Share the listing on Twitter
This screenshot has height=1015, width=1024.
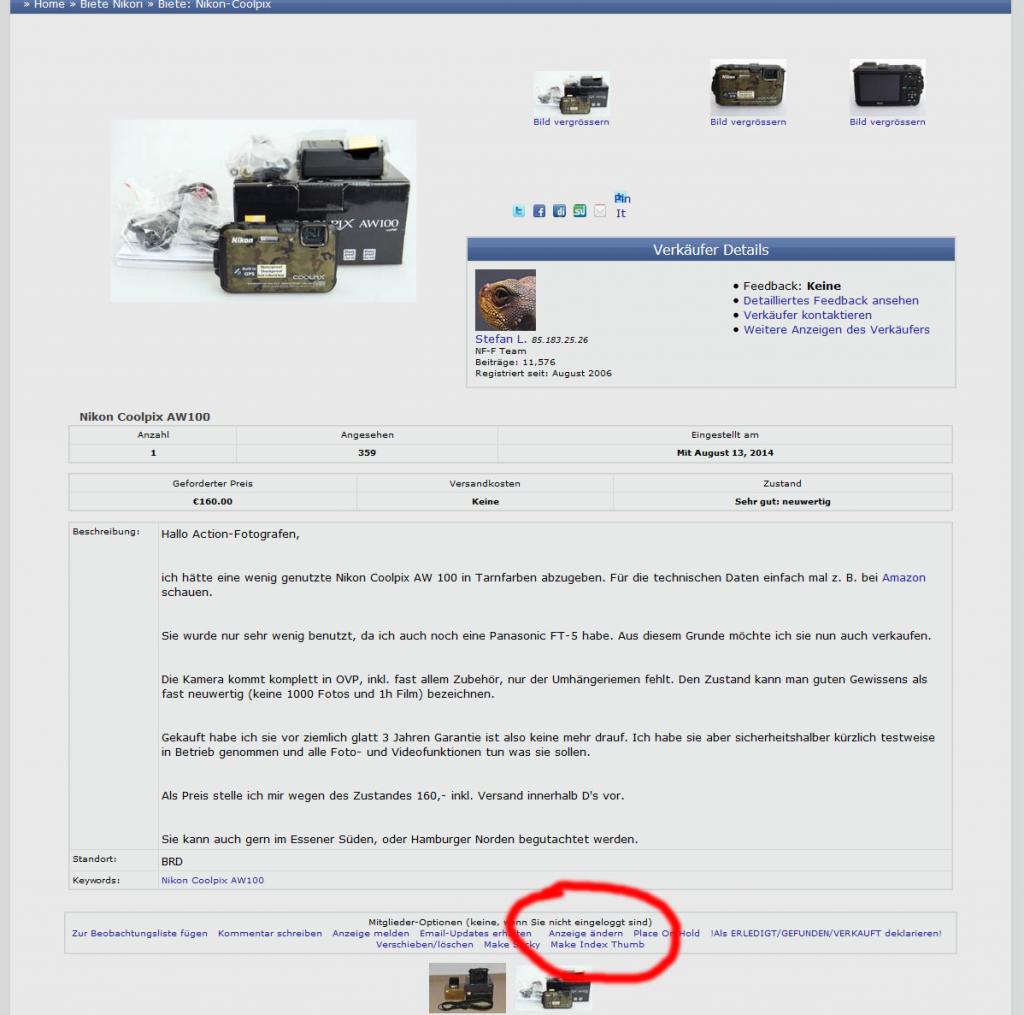pos(519,211)
